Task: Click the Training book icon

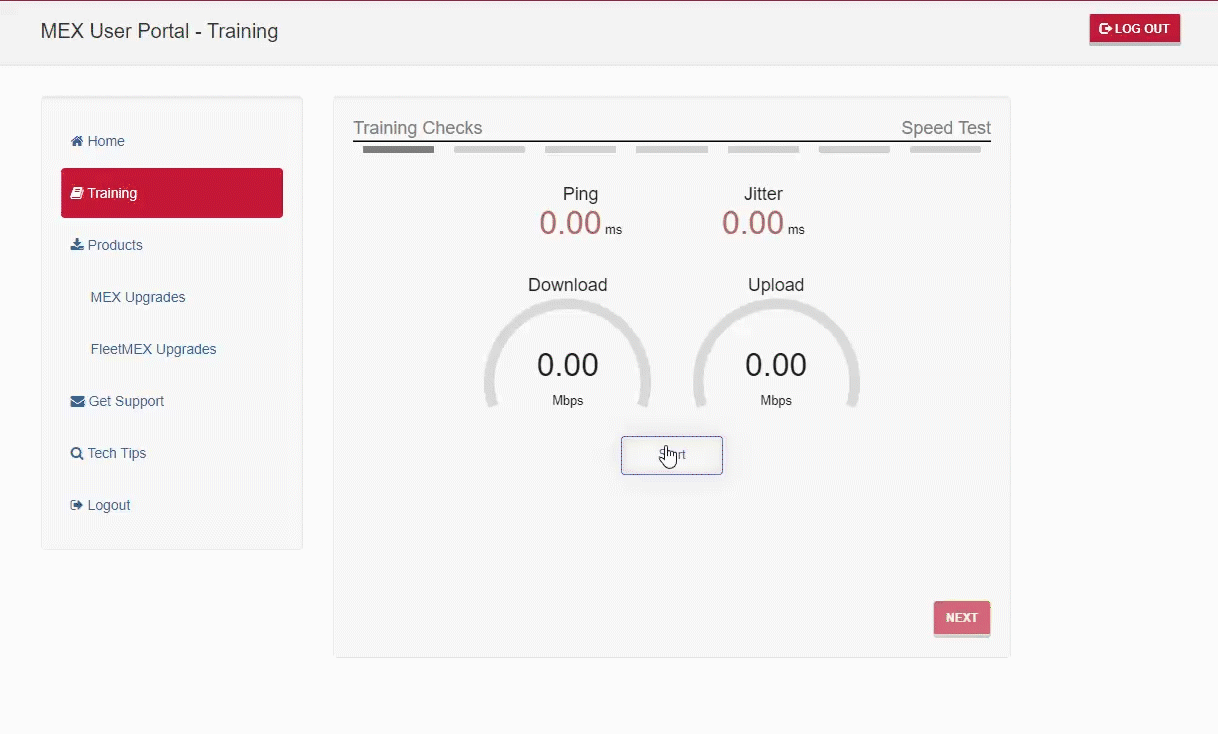Action: tap(77, 193)
